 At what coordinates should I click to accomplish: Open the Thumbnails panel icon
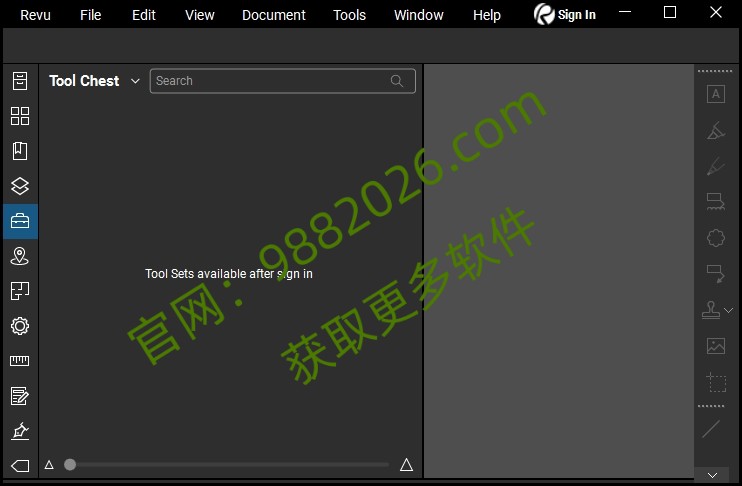20,116
